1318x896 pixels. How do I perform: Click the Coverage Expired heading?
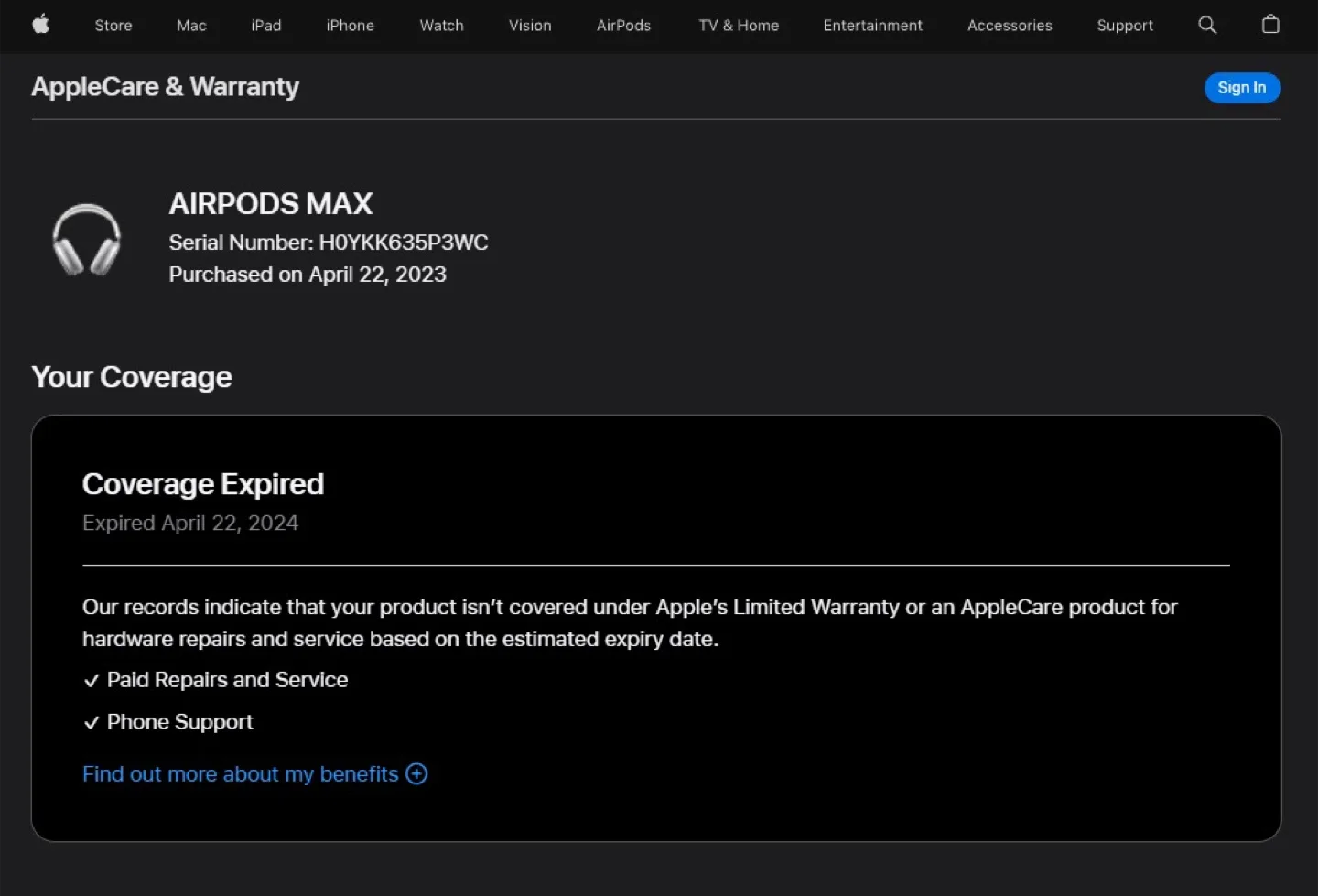pos(203,484)
